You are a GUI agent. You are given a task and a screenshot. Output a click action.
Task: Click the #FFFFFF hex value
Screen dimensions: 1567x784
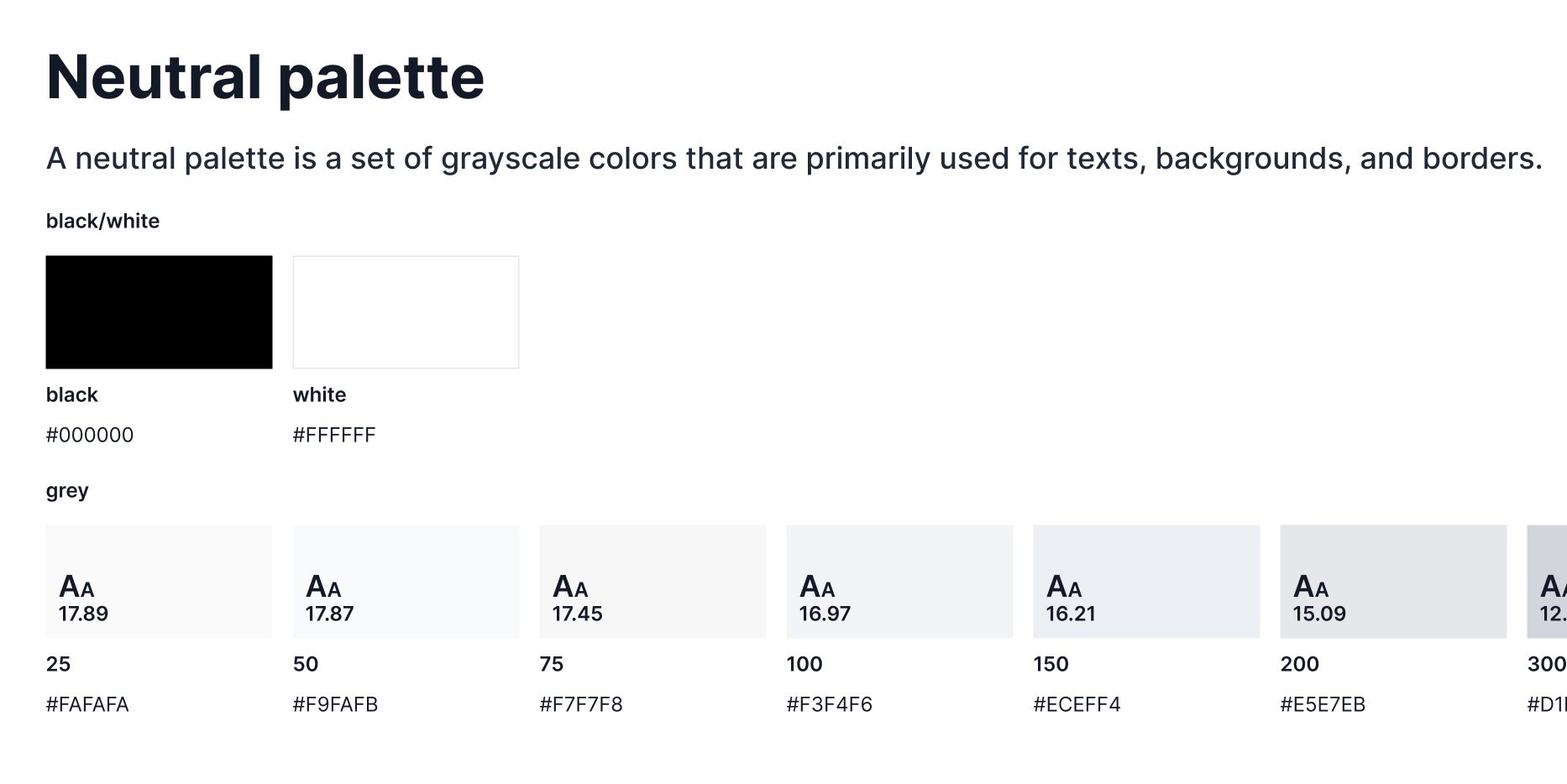(334, 435)
